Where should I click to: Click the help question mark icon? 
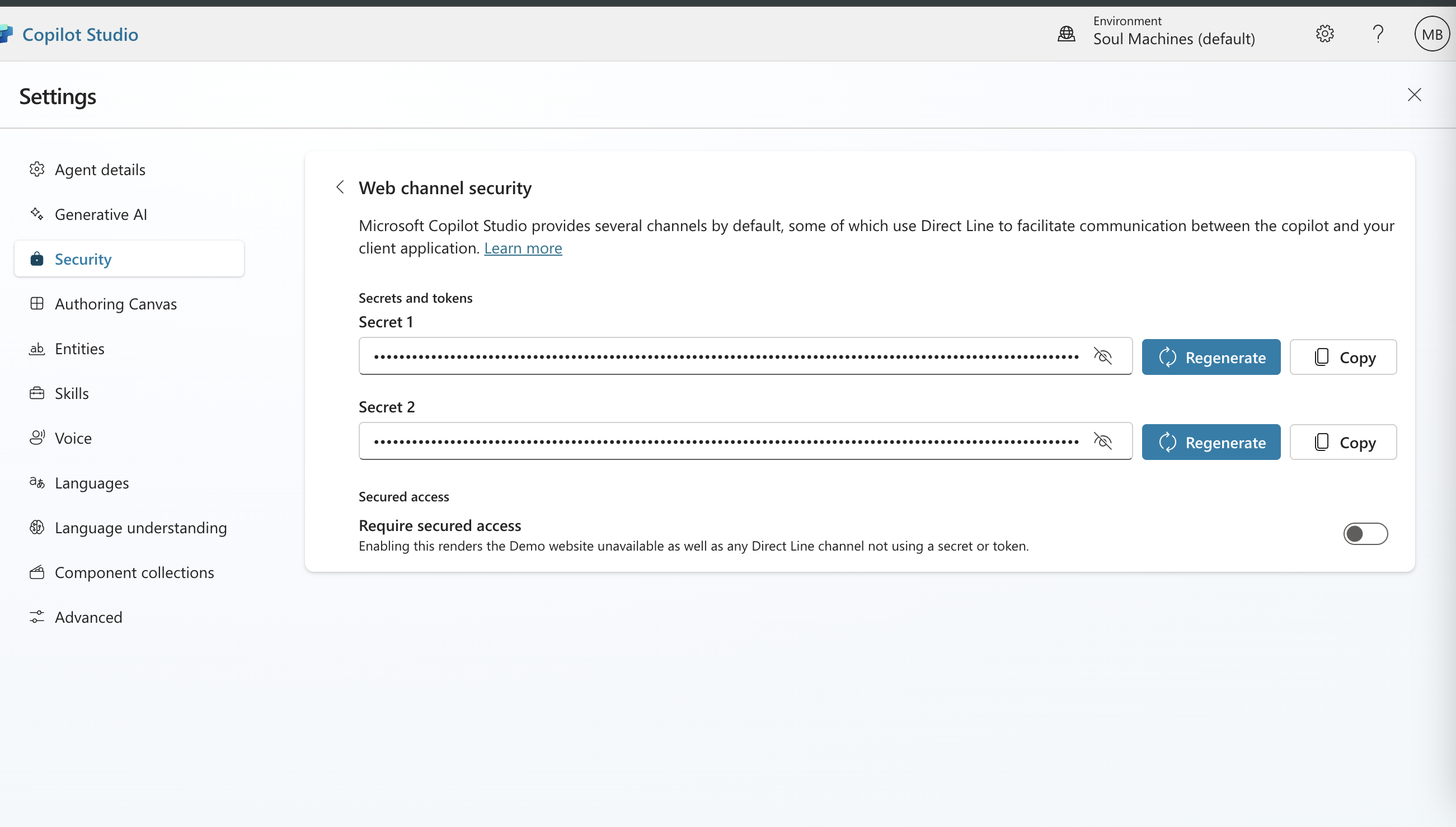[x=1378, y=34]
